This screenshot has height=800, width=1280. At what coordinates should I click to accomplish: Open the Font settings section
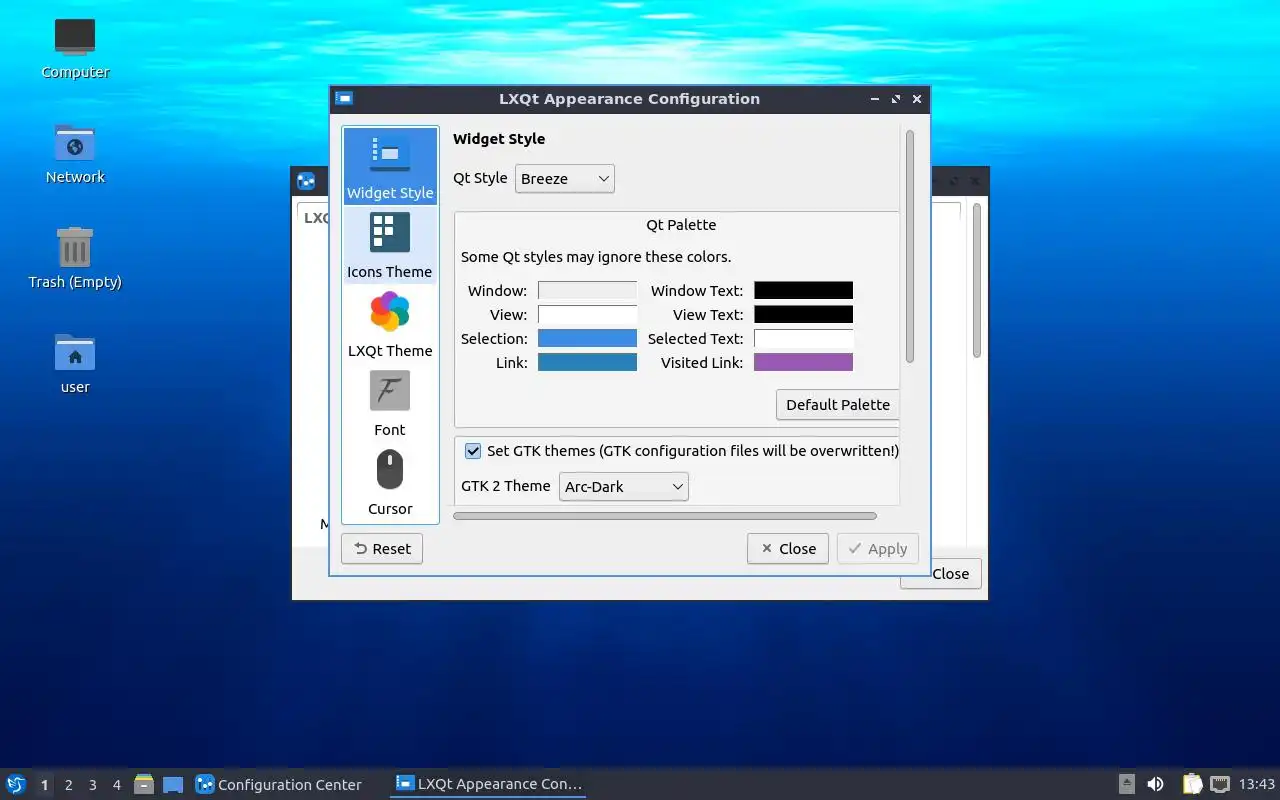pos(390,403)
